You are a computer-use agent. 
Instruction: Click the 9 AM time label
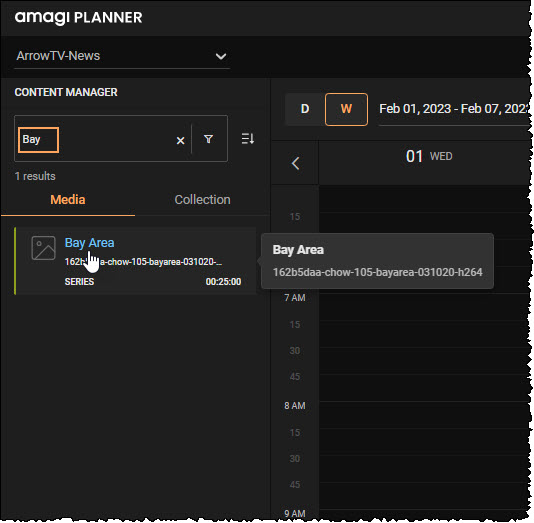click(295, 513)
